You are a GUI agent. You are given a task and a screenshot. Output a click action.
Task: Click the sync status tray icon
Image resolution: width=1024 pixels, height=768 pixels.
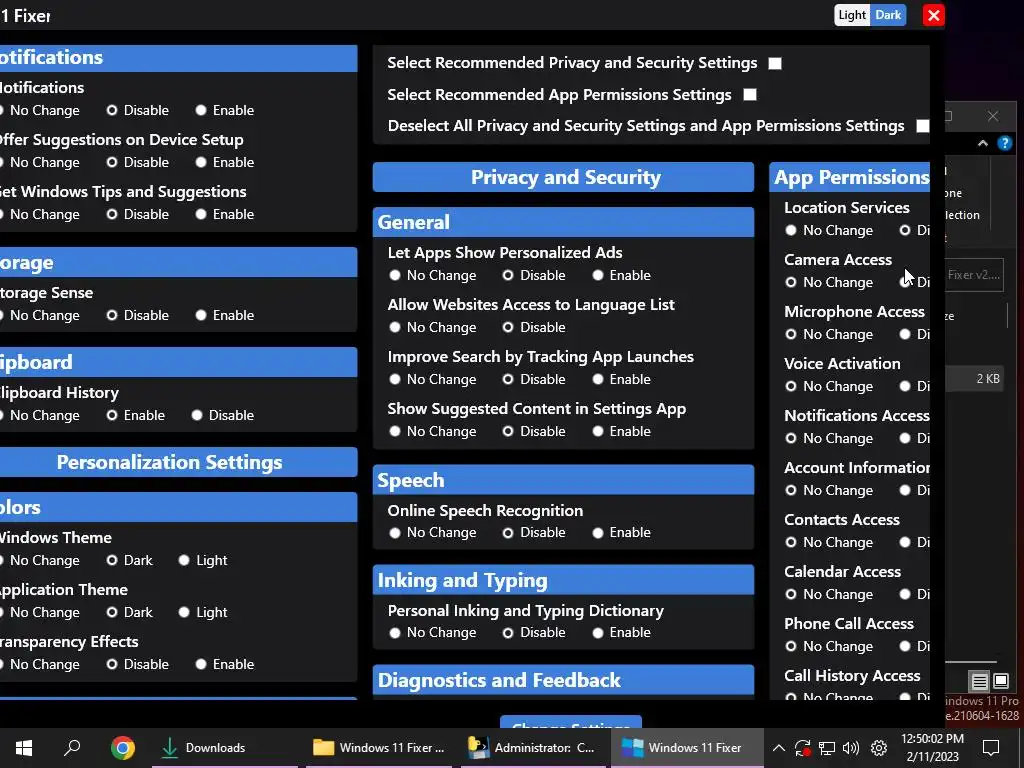coord(803,748)
